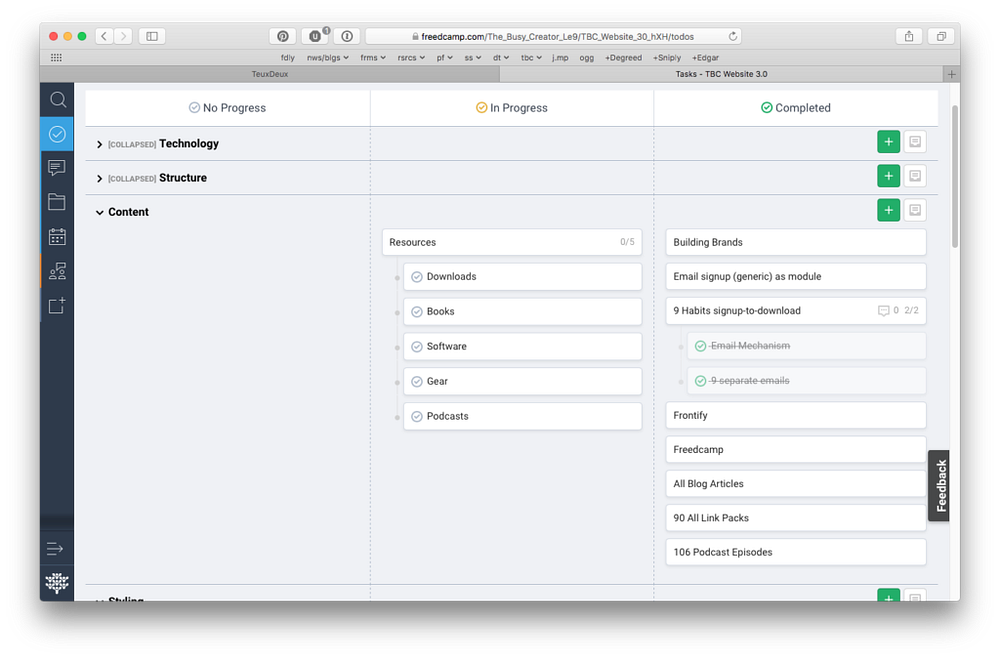Mark Podcasts subtask as complete
This screenshot has height=658, width=1000.
416,416
